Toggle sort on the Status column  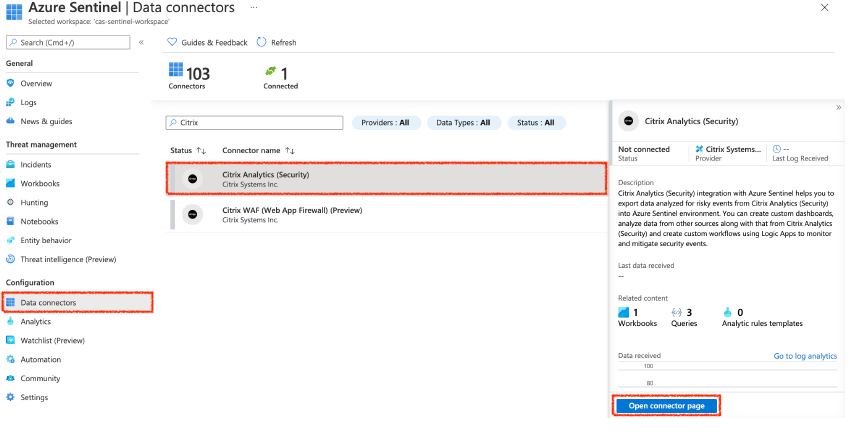[201, 151]
